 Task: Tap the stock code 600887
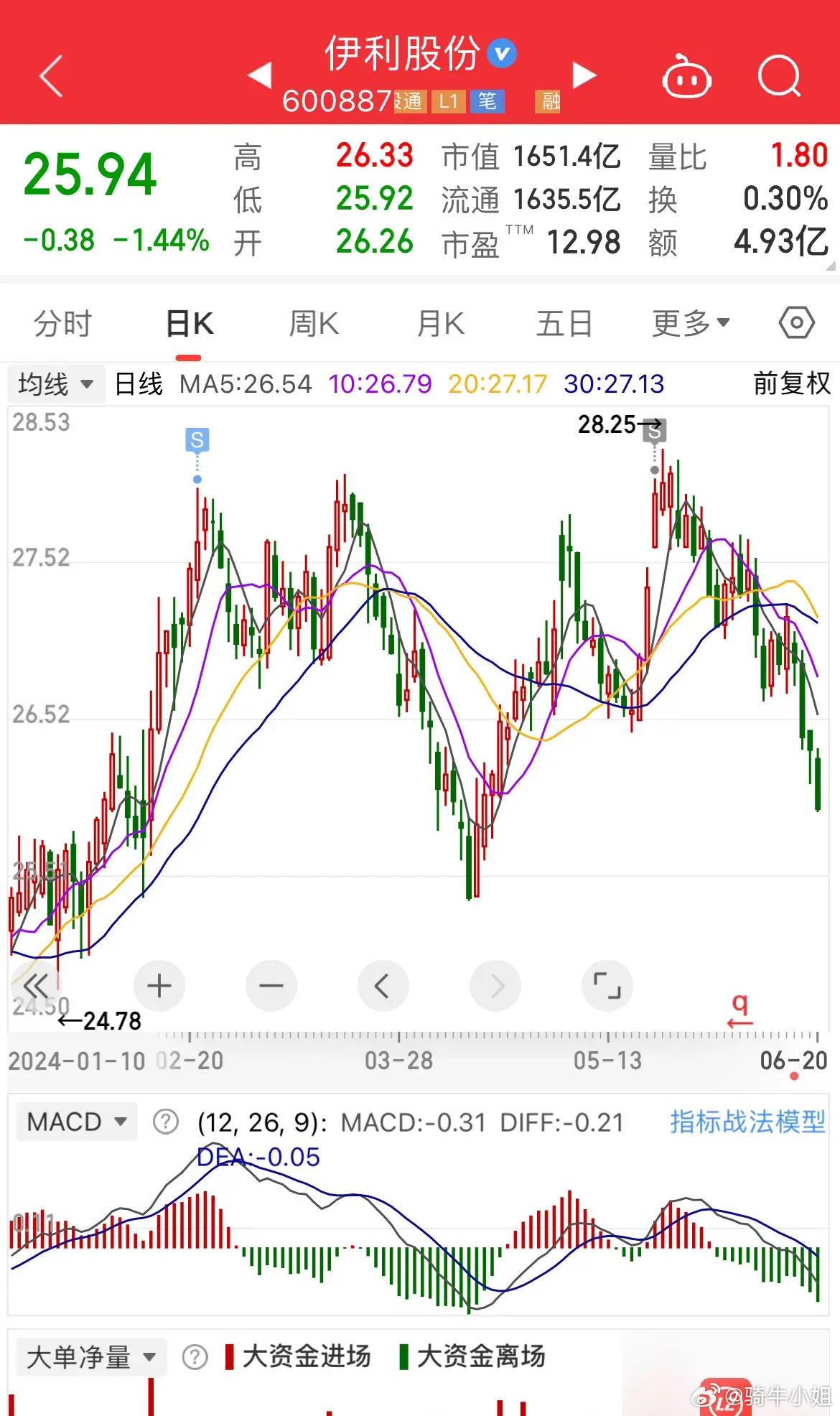pos(337,101)
